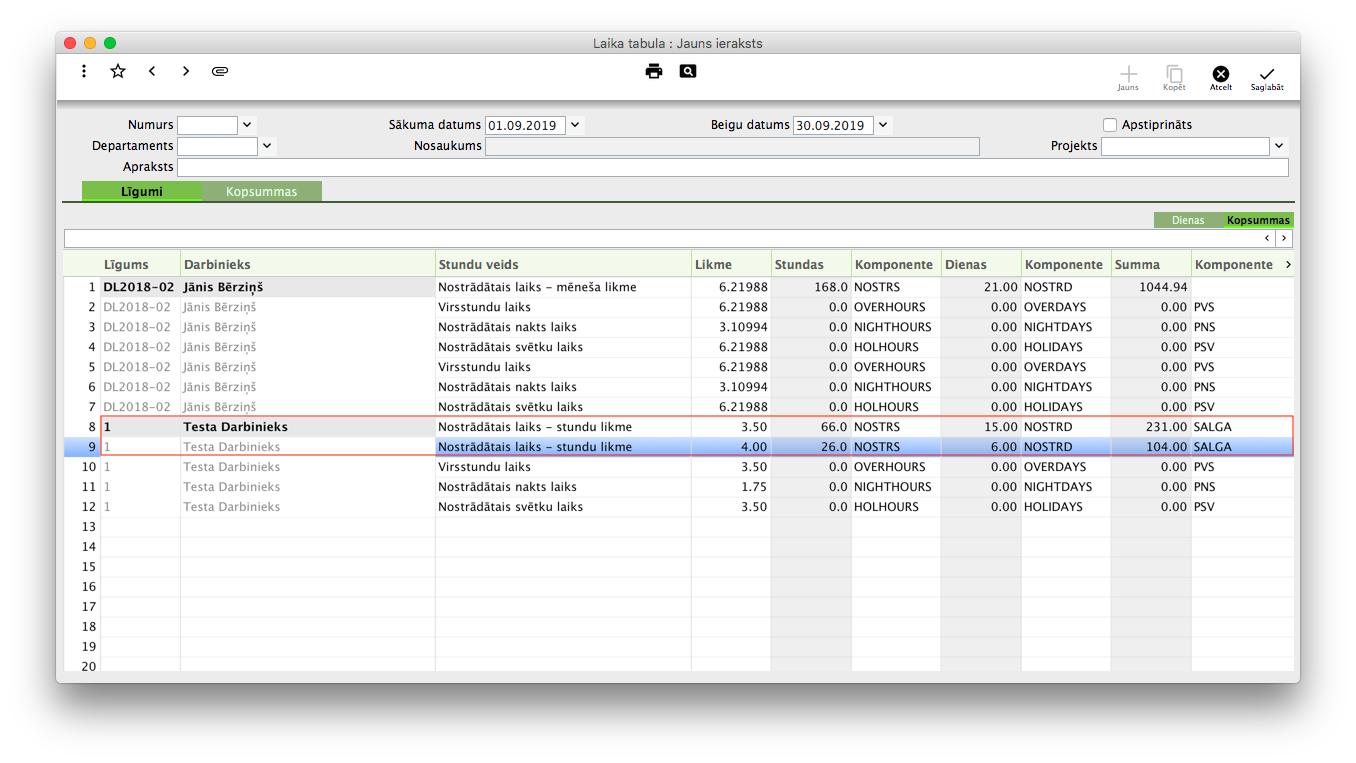1356x763 pixels.
Task: Save the record with Saglabāt
Action: [1266, 78]
